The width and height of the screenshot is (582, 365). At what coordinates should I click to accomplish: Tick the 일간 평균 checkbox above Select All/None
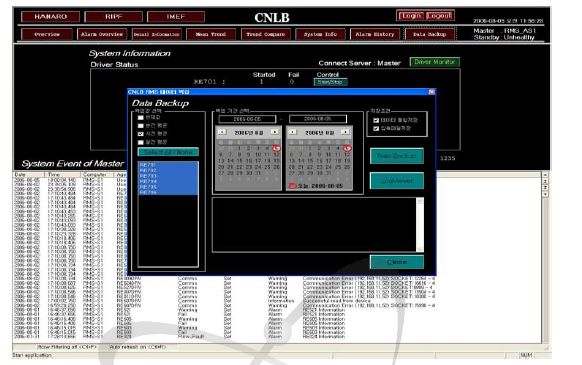(141, 142)
